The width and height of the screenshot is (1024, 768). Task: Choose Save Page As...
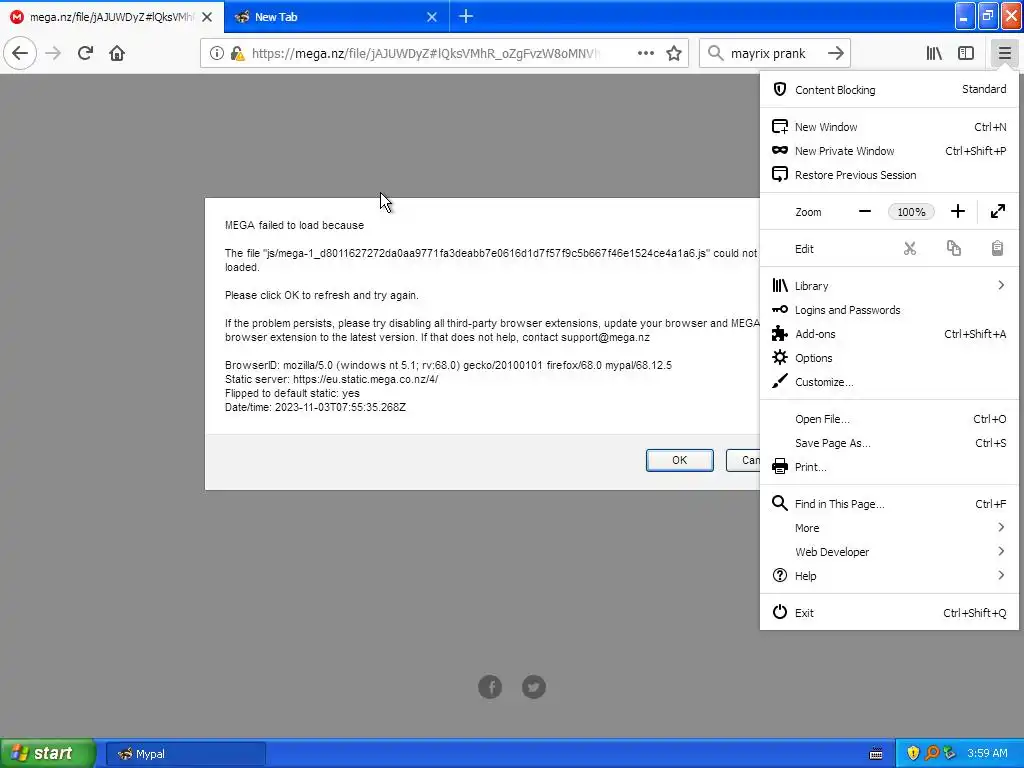coord(889,443)
